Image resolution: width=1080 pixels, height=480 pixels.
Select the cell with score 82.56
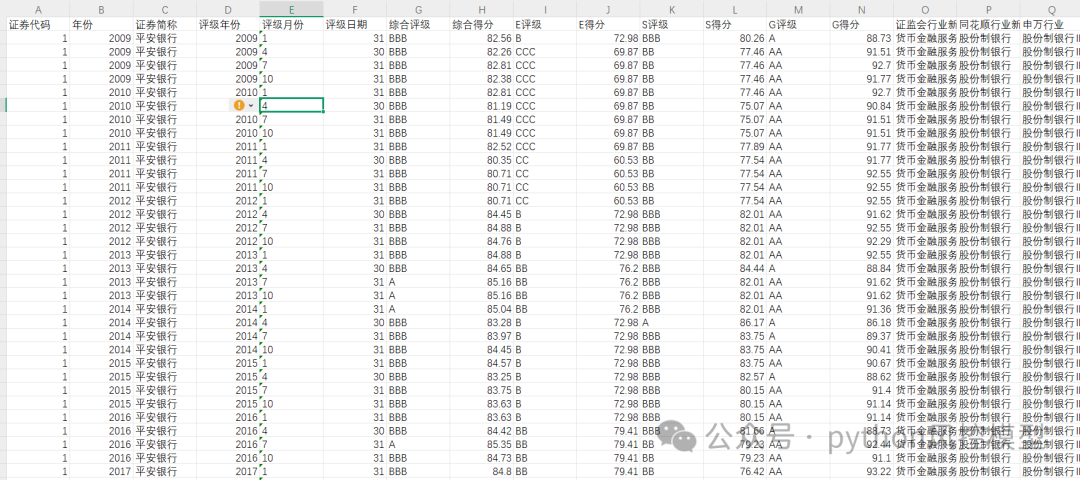click(481, 38)
